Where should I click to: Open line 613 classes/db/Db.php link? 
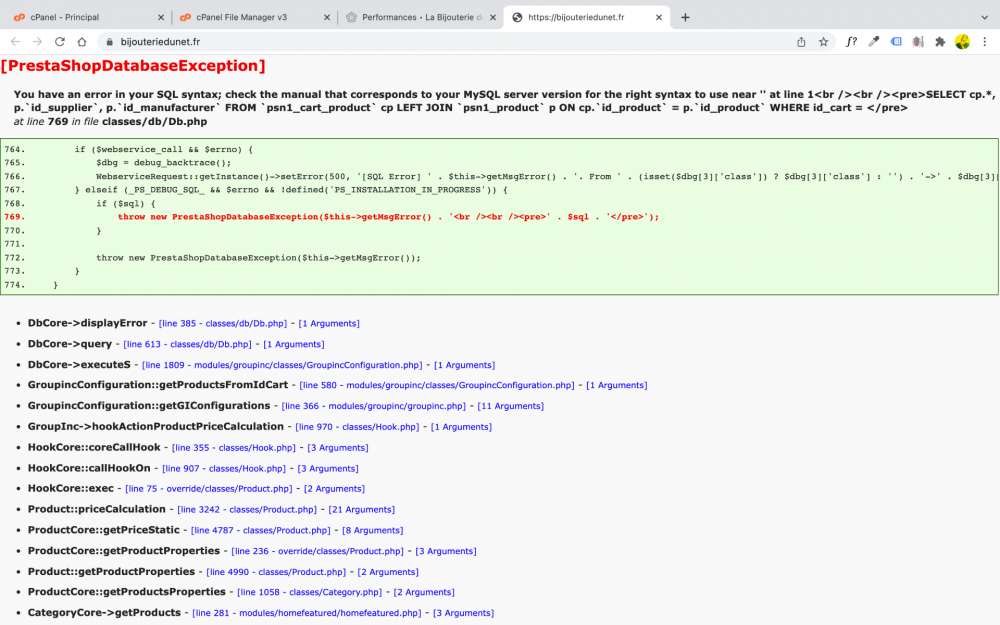point(188,344)
